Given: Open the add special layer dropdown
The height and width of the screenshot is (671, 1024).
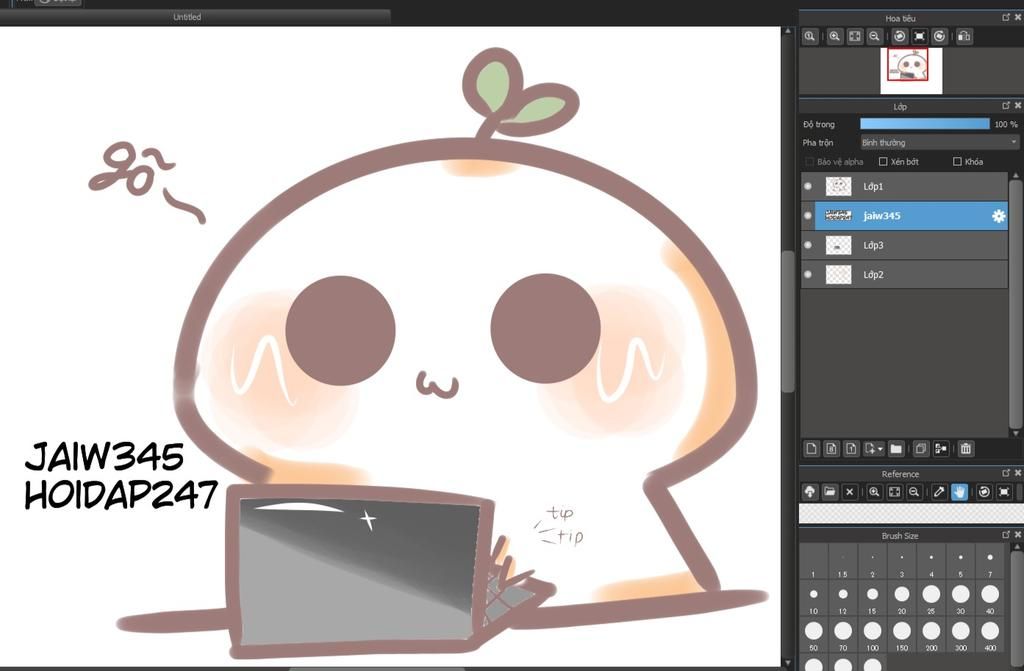Looking at the screenshot, I should pyautogui.click(x=873, y=449).
